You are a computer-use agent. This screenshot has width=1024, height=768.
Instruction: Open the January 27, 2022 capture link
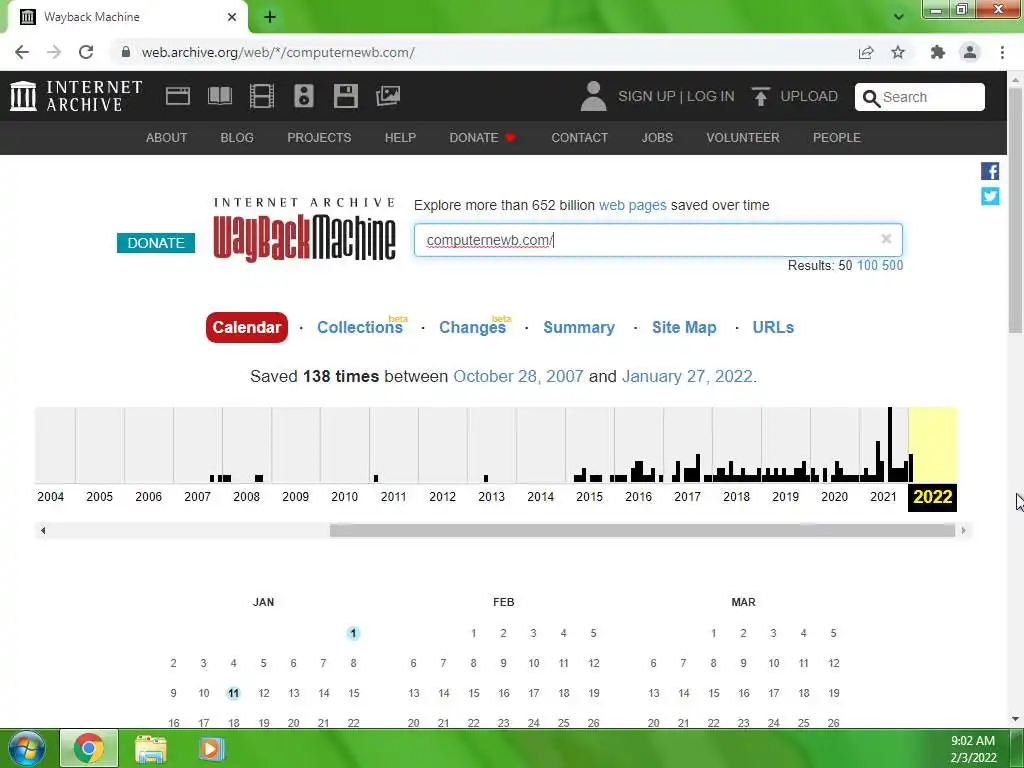point(687,376)
